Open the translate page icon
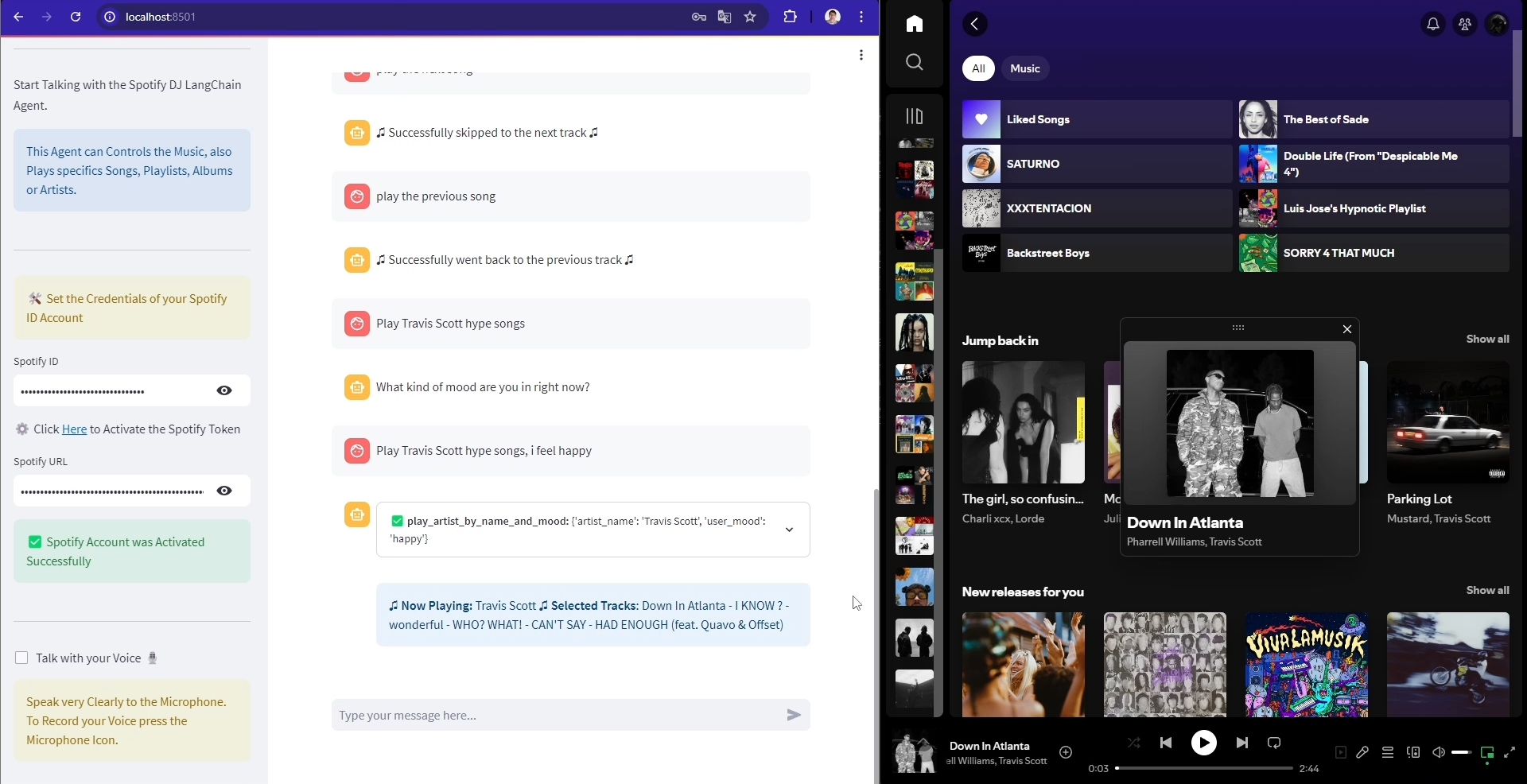This screenshot has width=1527, height=784. point(725,17)
